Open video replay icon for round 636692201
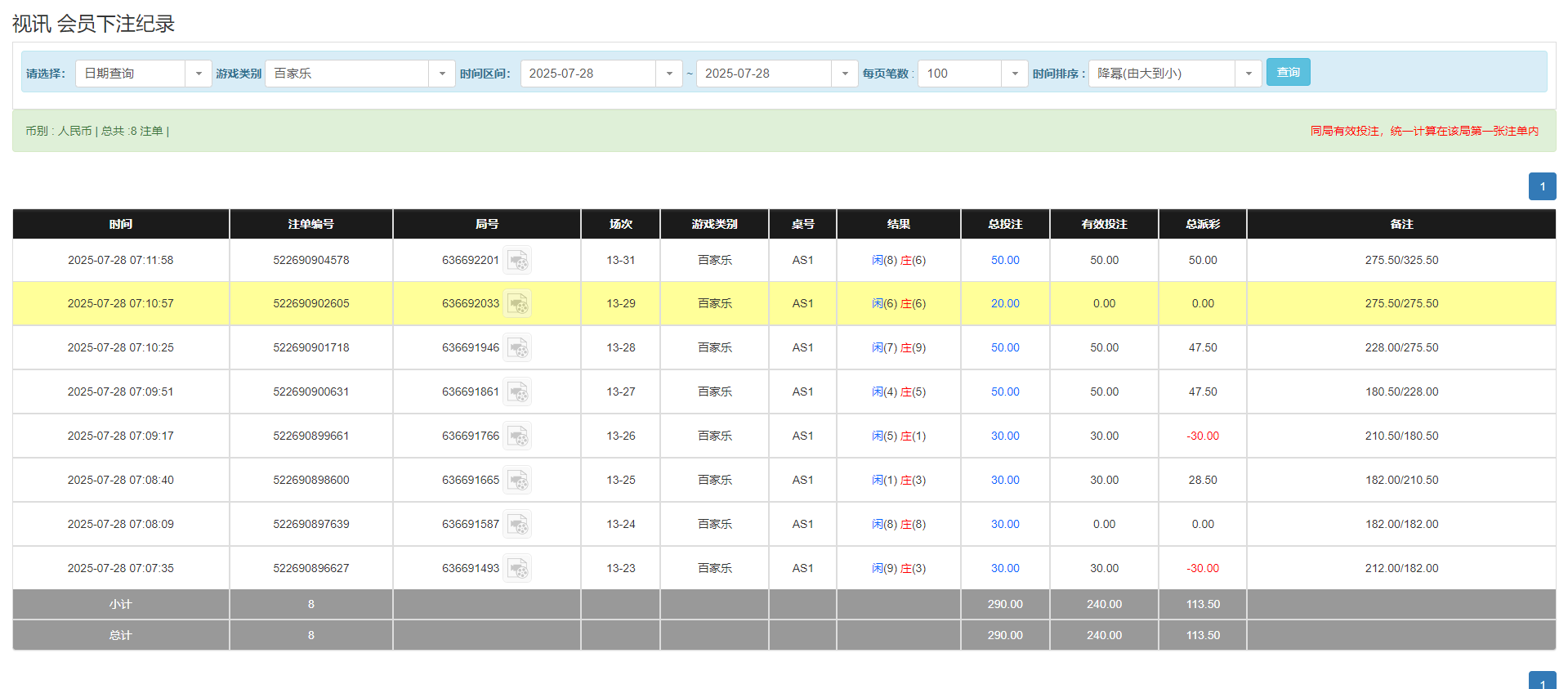The width and height of the screenshot is (1568, 689). tap(517, 261)
